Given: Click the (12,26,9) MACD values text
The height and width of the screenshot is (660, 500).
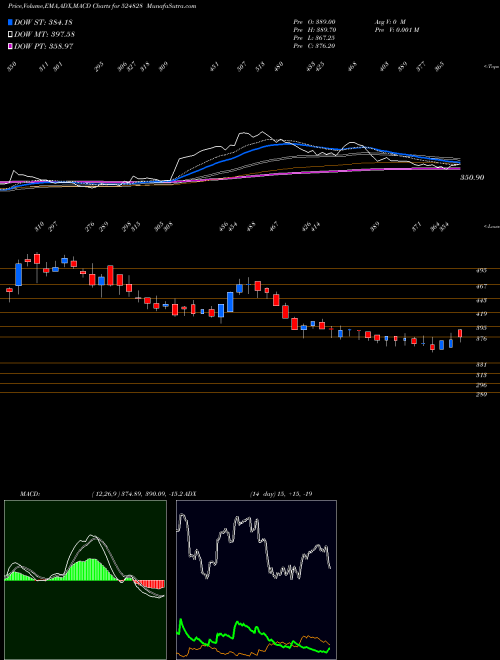Looking at the screenshot, I should coord(138,494).
